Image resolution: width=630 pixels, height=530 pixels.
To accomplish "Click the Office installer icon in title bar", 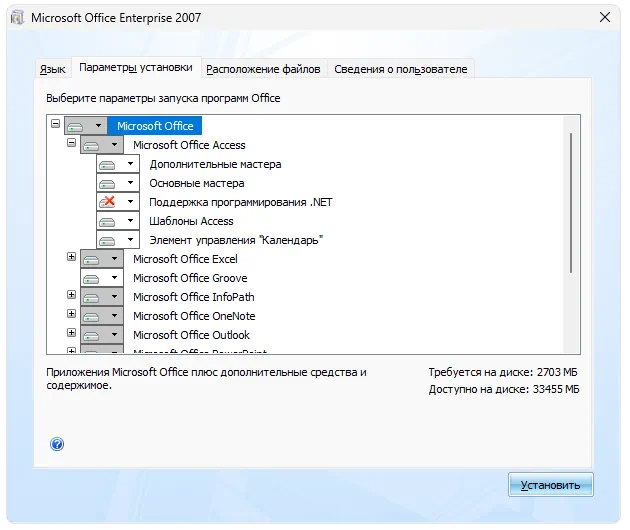I will click(x=18, y=18).
